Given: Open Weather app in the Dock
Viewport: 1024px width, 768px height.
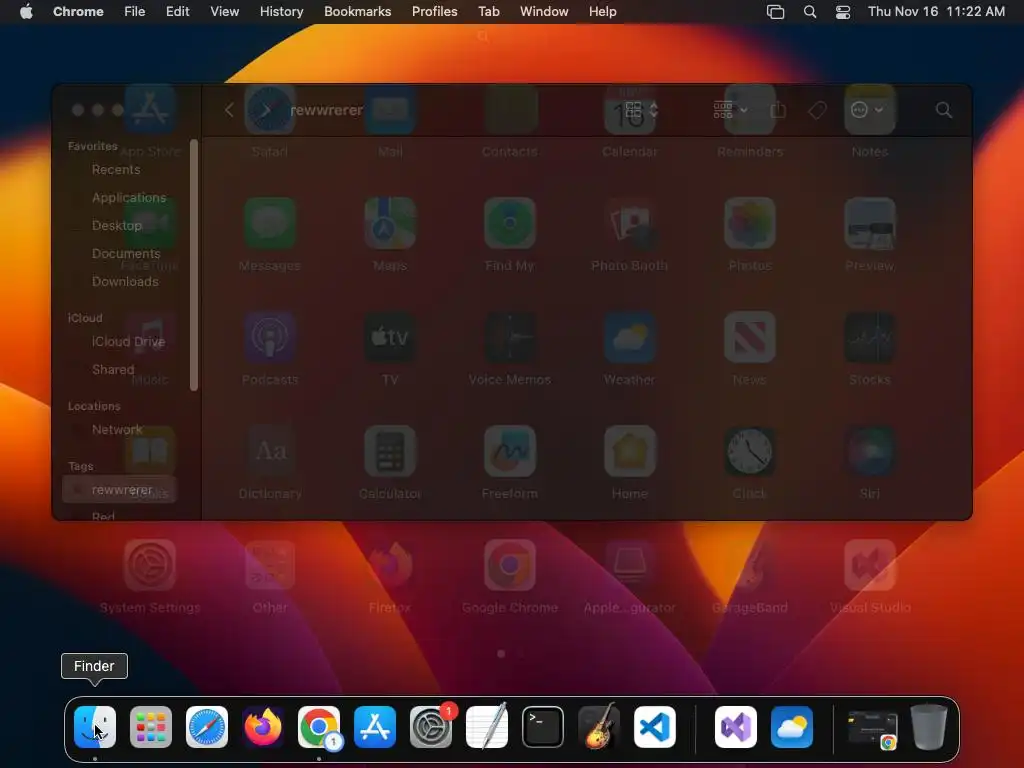Looking at the screenshot, I should (792, 727).
